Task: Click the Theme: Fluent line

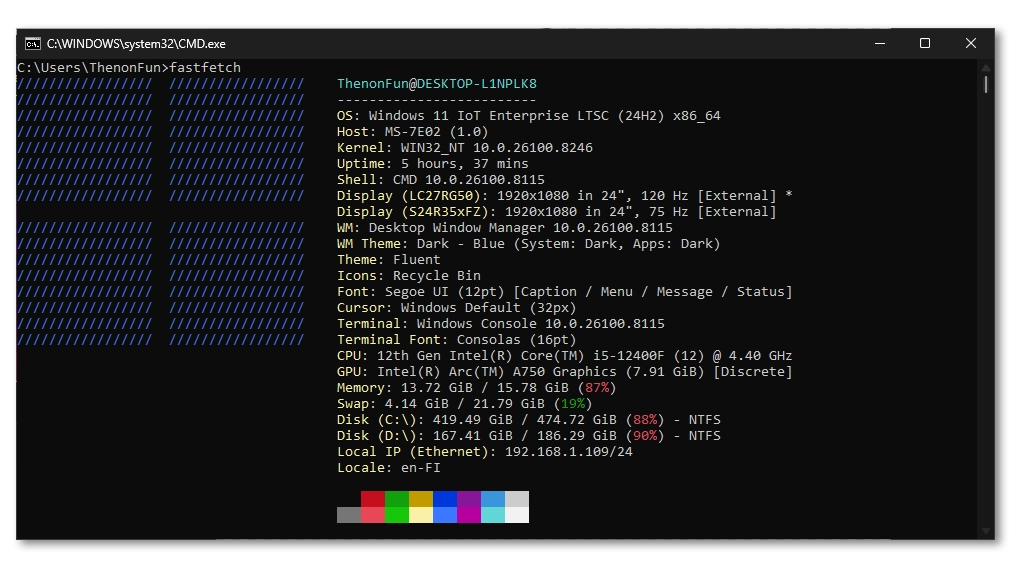Action: (389, 259)
